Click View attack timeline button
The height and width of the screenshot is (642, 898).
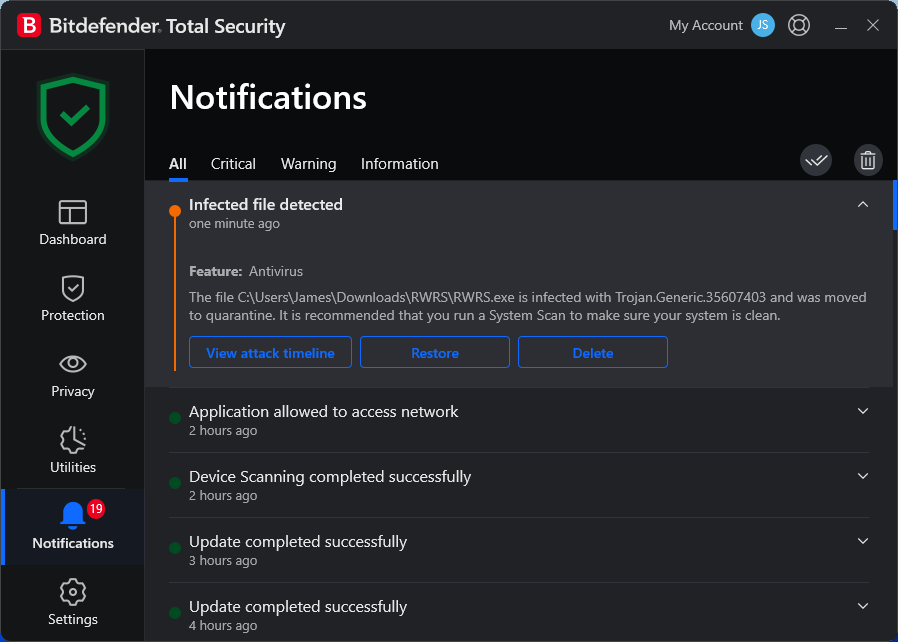click(270, 352)
